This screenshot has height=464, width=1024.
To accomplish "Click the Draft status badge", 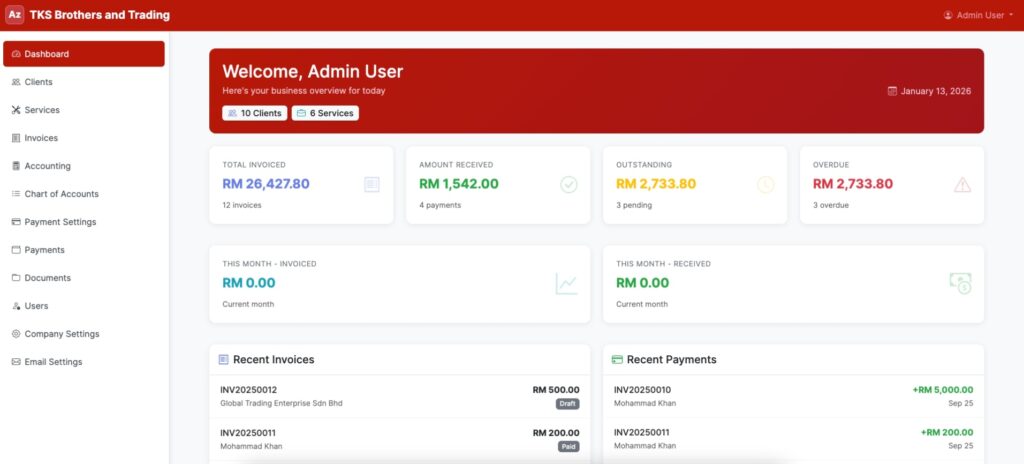I will pos(567,404).
